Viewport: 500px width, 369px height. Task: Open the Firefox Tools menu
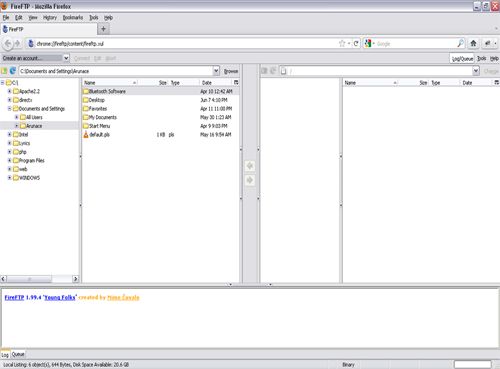coord(94,17)
